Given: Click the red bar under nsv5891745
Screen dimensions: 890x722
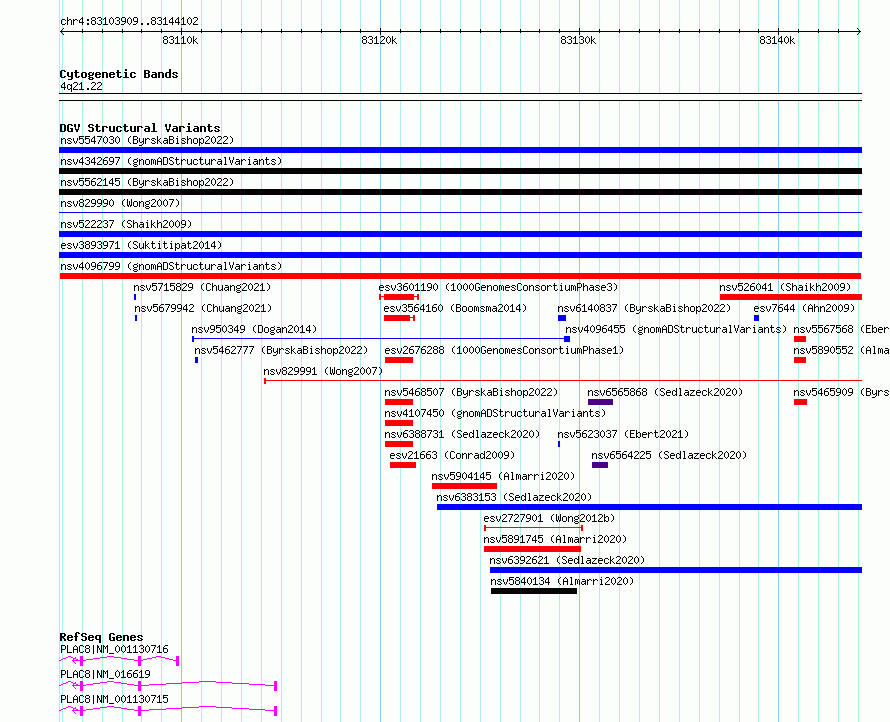Looking at the screenshot, I should pos(532,549).
